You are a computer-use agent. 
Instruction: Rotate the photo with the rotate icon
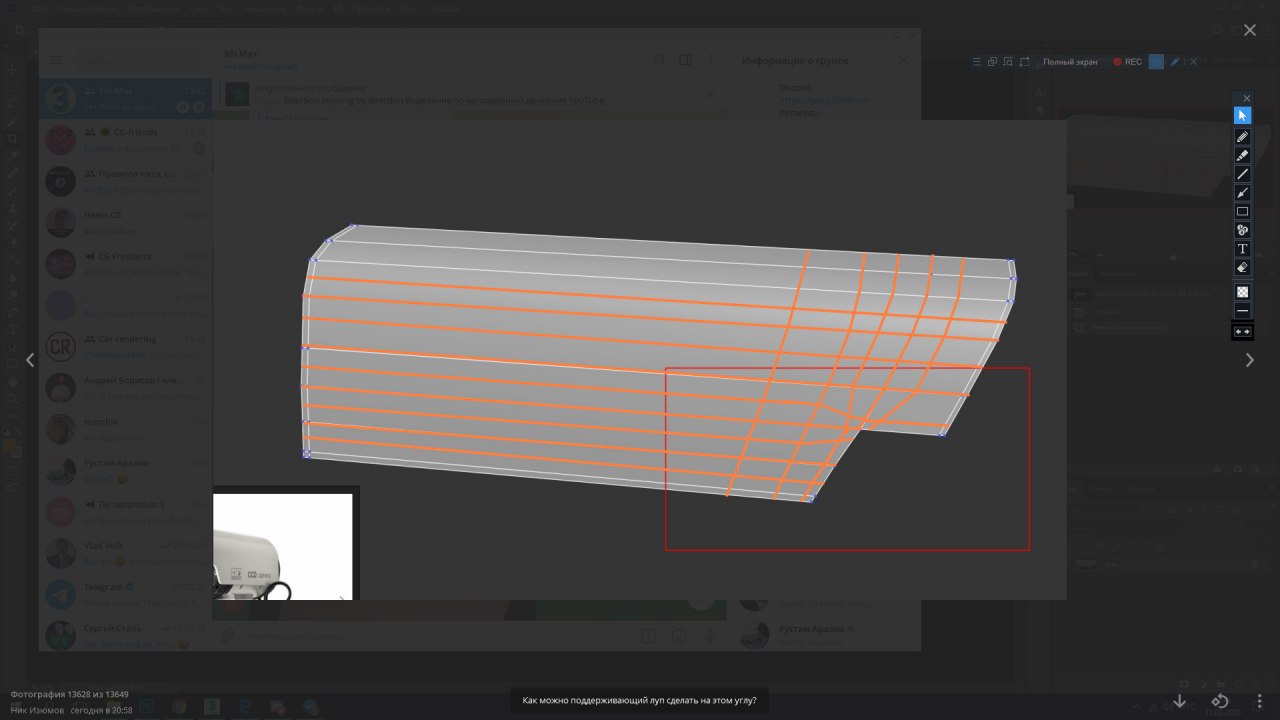coord(1220,701)
